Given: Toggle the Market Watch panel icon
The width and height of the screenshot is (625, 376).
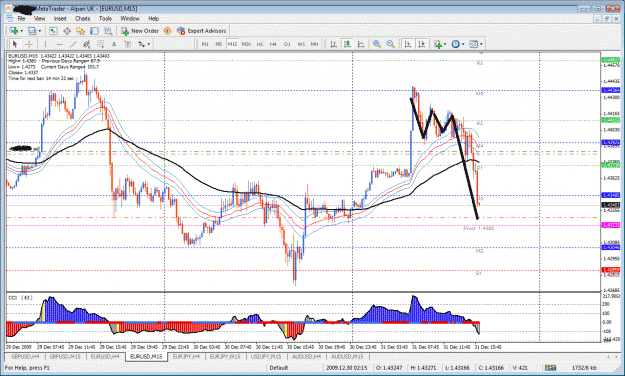Looking at the screenshot, I should [53, 31].
